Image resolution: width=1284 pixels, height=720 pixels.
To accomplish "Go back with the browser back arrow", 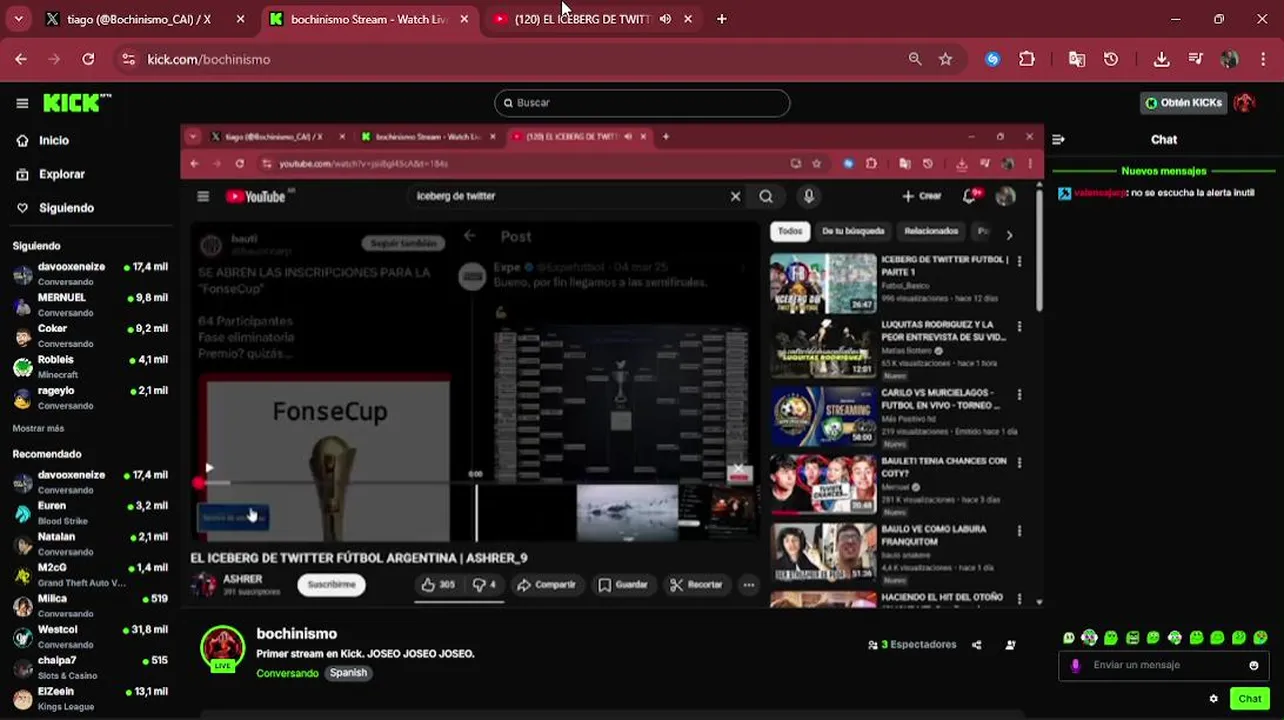I will tap(21, 59).
